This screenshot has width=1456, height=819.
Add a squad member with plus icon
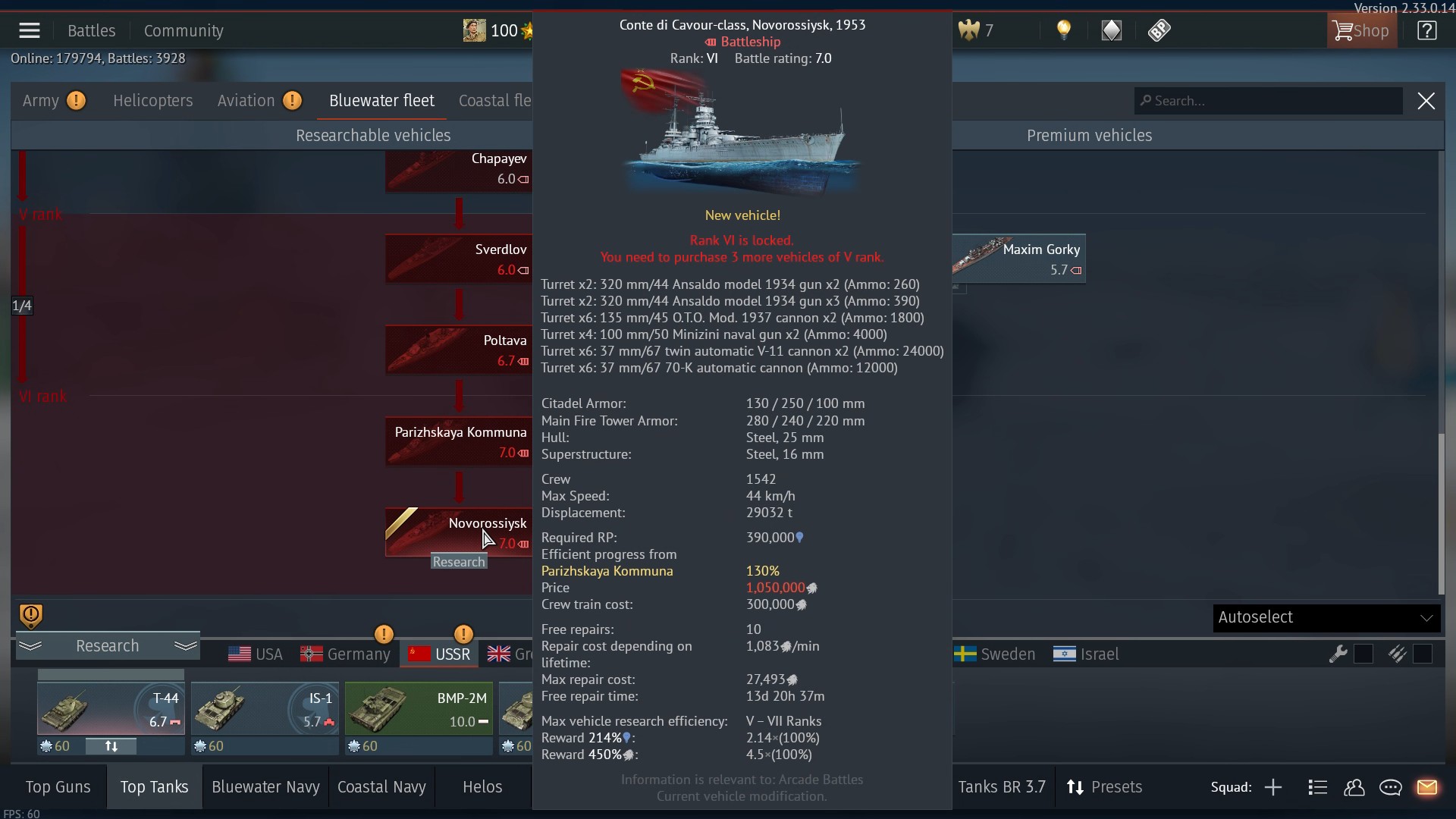(x=1273, y=787)
